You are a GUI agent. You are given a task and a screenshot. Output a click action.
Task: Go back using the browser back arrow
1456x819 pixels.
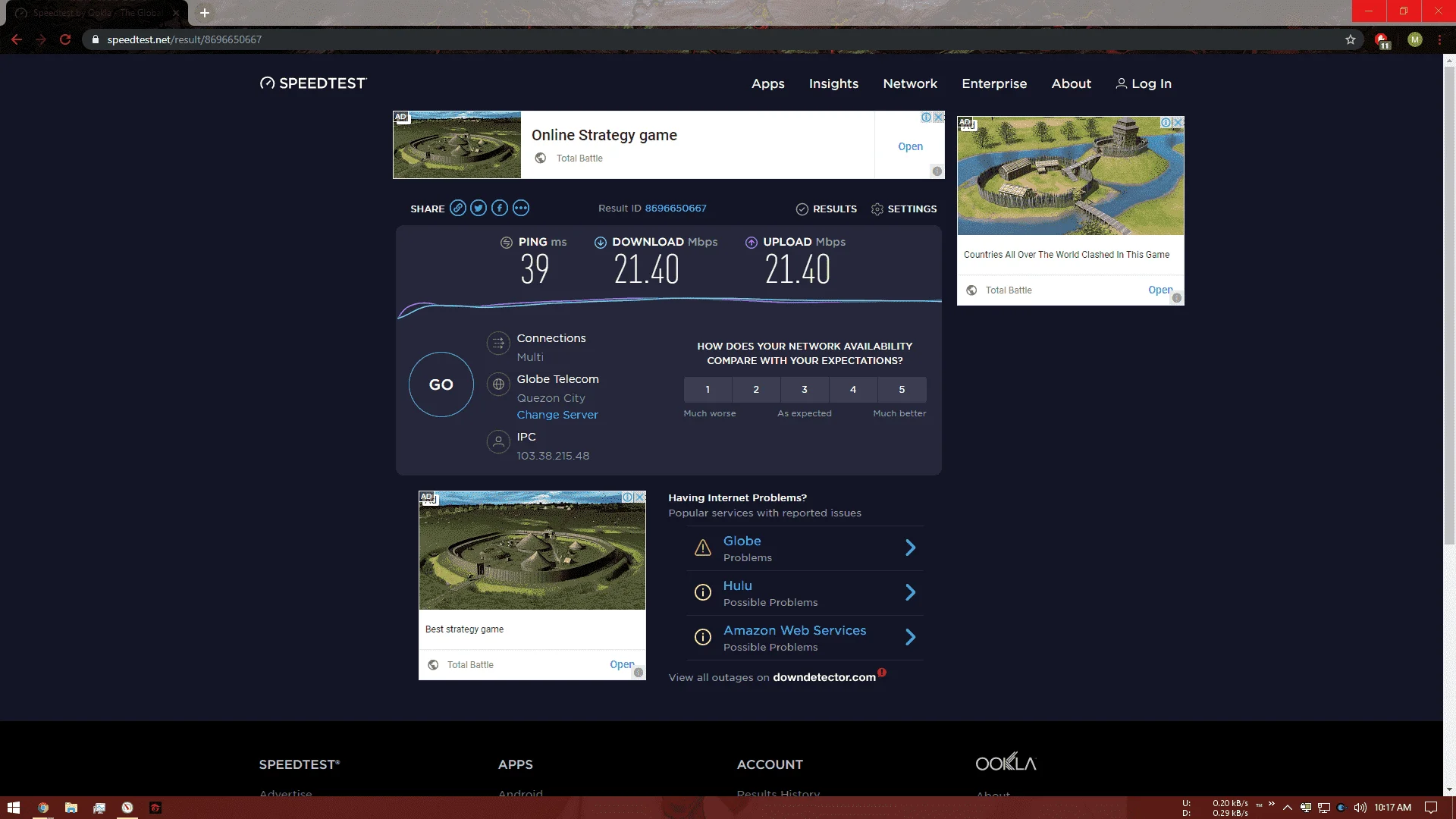(x=17, y=39)
